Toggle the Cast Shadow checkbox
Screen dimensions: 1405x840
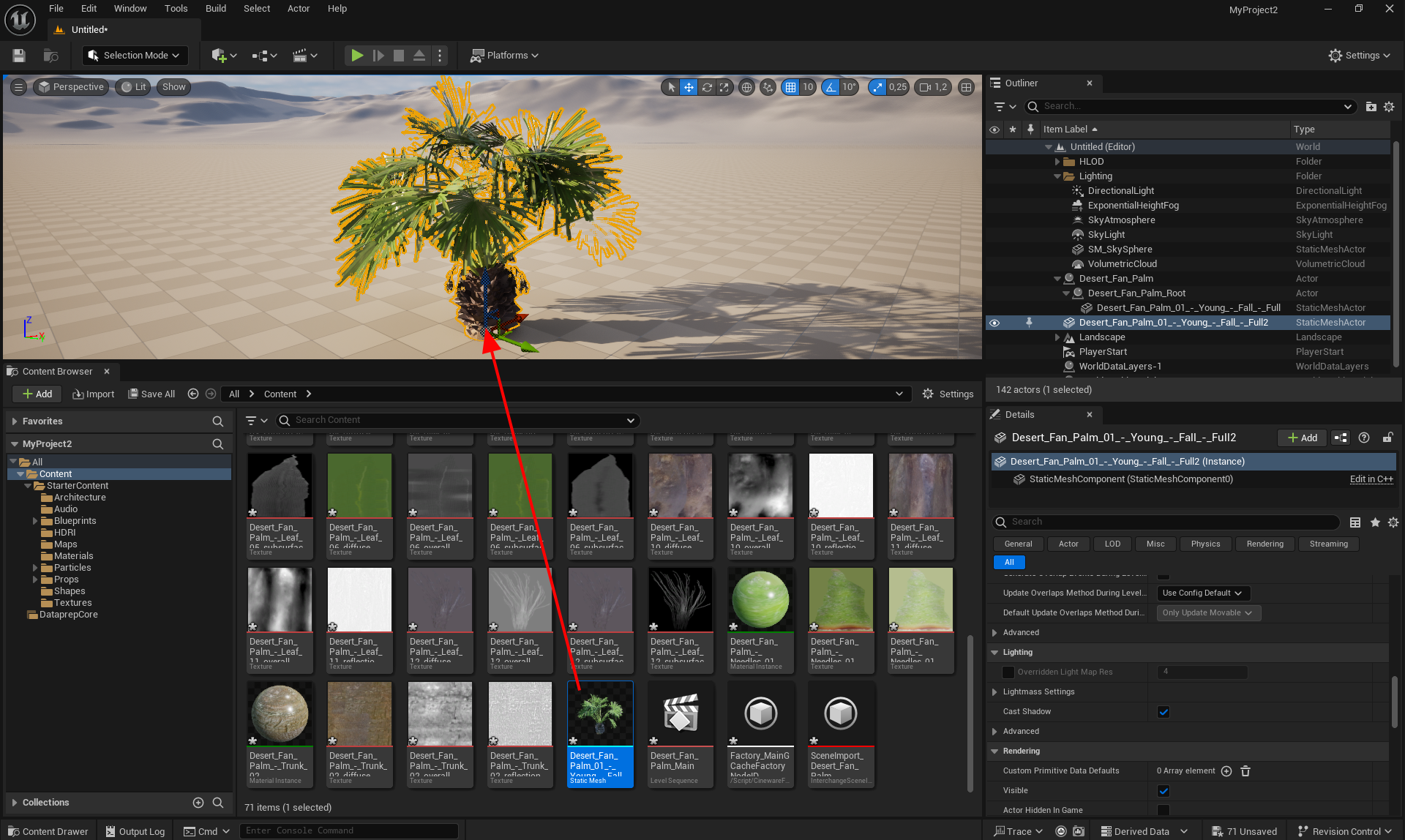coord(1164,712)
